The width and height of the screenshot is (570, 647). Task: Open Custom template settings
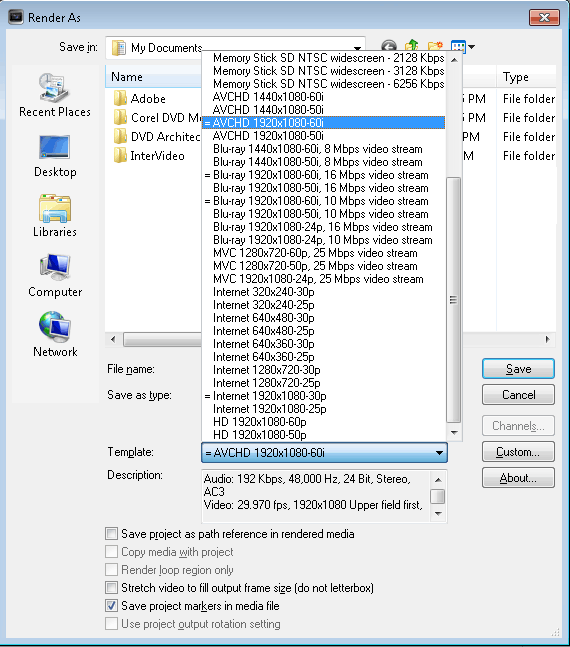[x=518, y=451]
